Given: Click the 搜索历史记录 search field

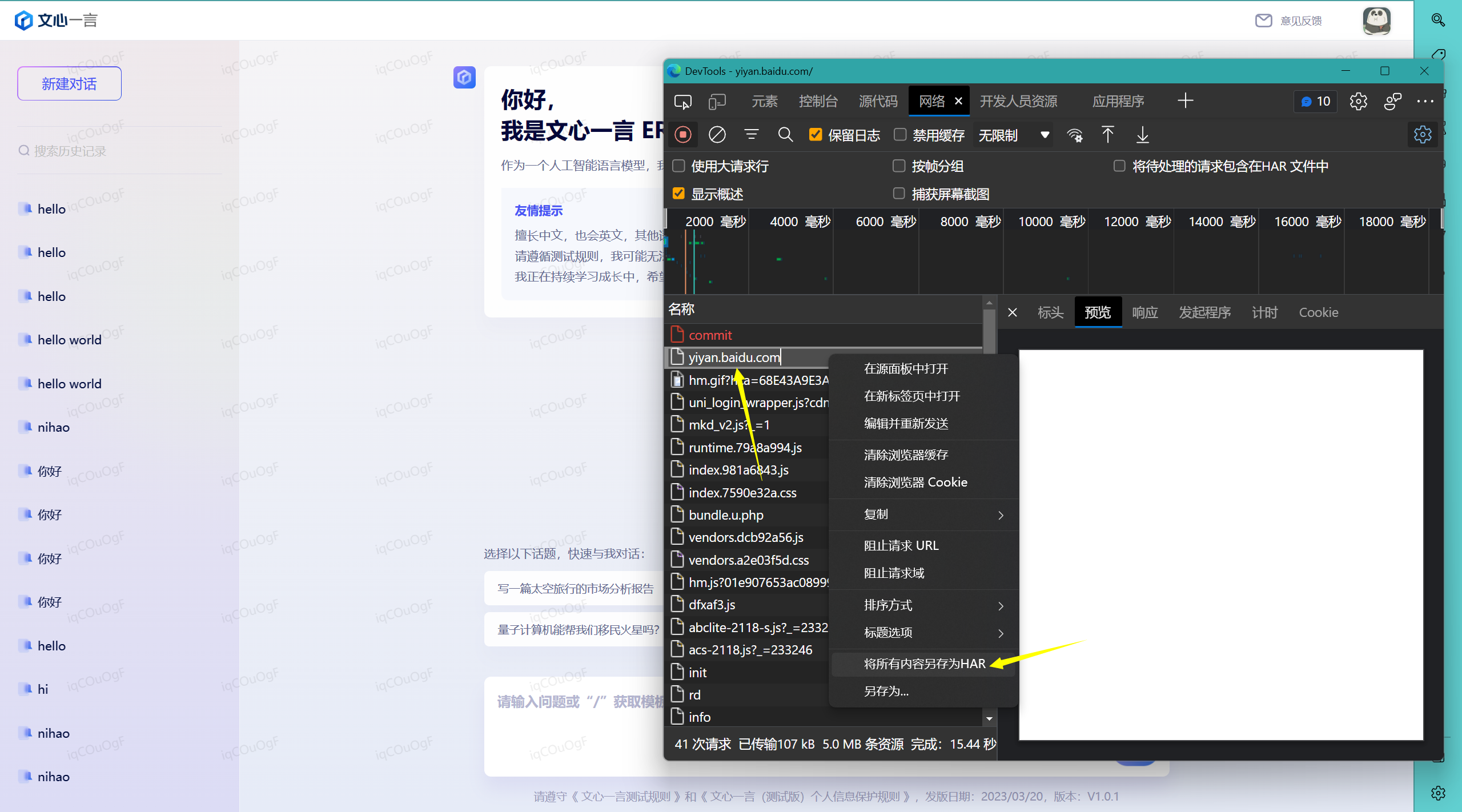Looking at the screenshot, I should tap(70, 151).
